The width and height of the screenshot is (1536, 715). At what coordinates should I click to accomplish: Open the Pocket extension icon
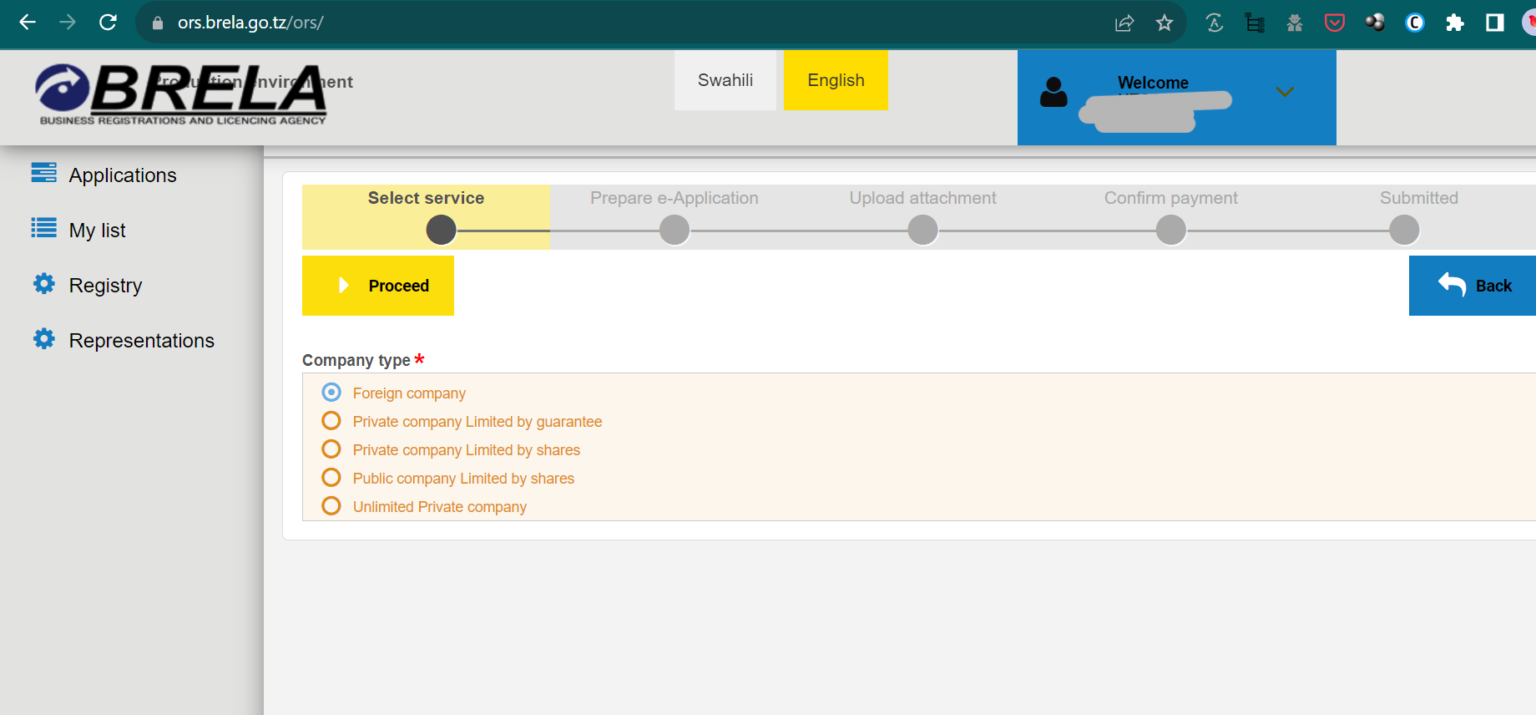1334,21
